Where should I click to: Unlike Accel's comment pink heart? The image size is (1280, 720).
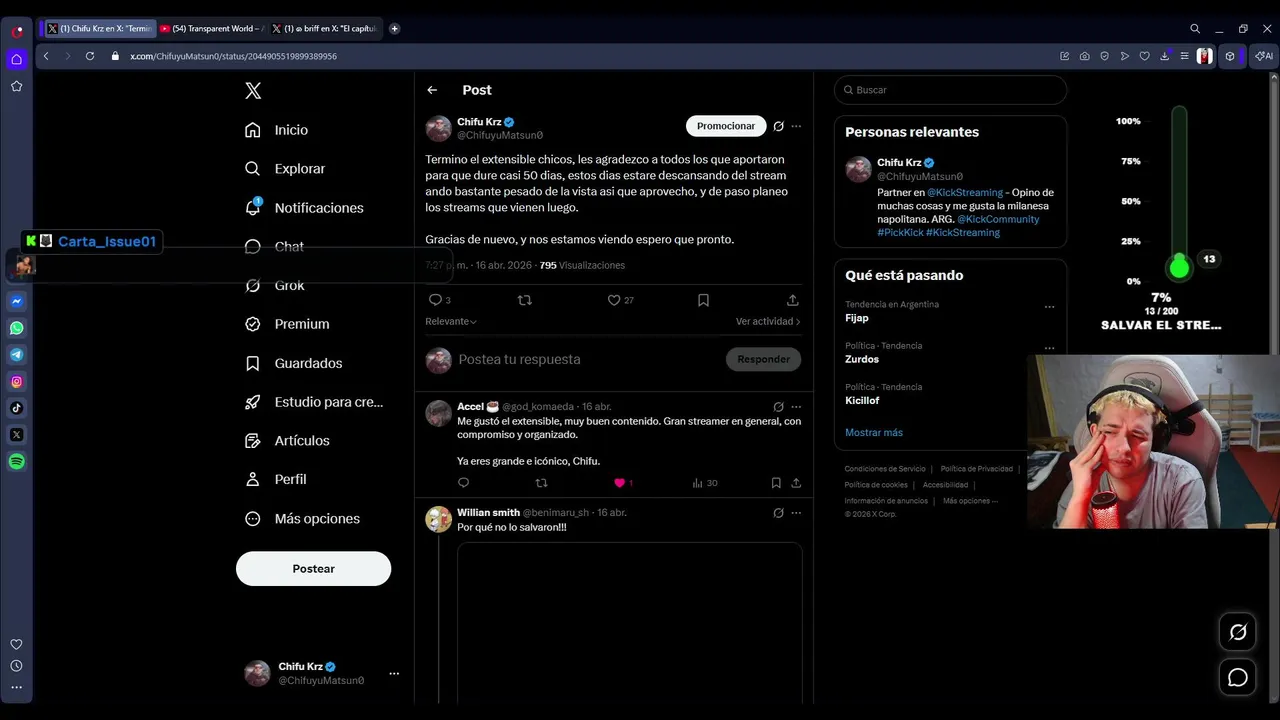(x=622, y=483)
